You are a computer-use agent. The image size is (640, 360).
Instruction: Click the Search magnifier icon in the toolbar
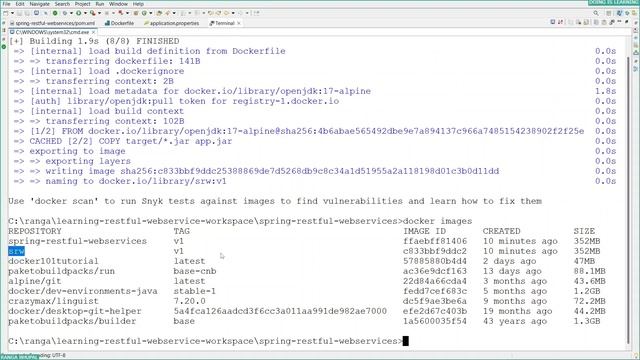596,13
